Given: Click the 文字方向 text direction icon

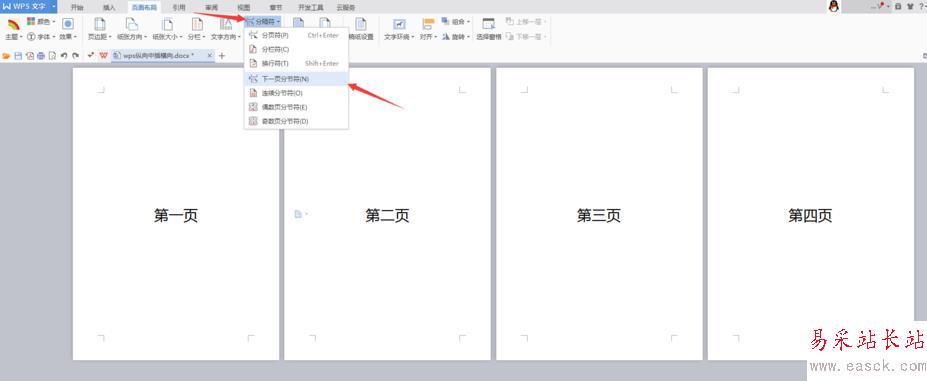Looking at the screenshot, I should tap(226, 24).
